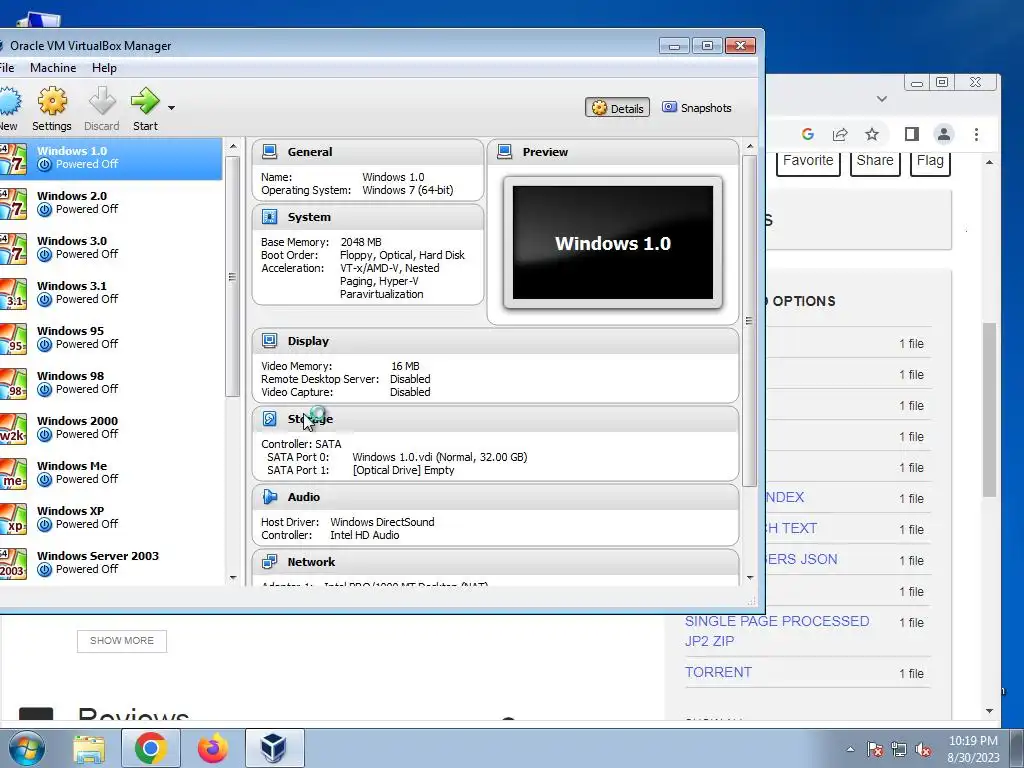
Task: Click the Google icon in address bar
Action: coord(808,135)
